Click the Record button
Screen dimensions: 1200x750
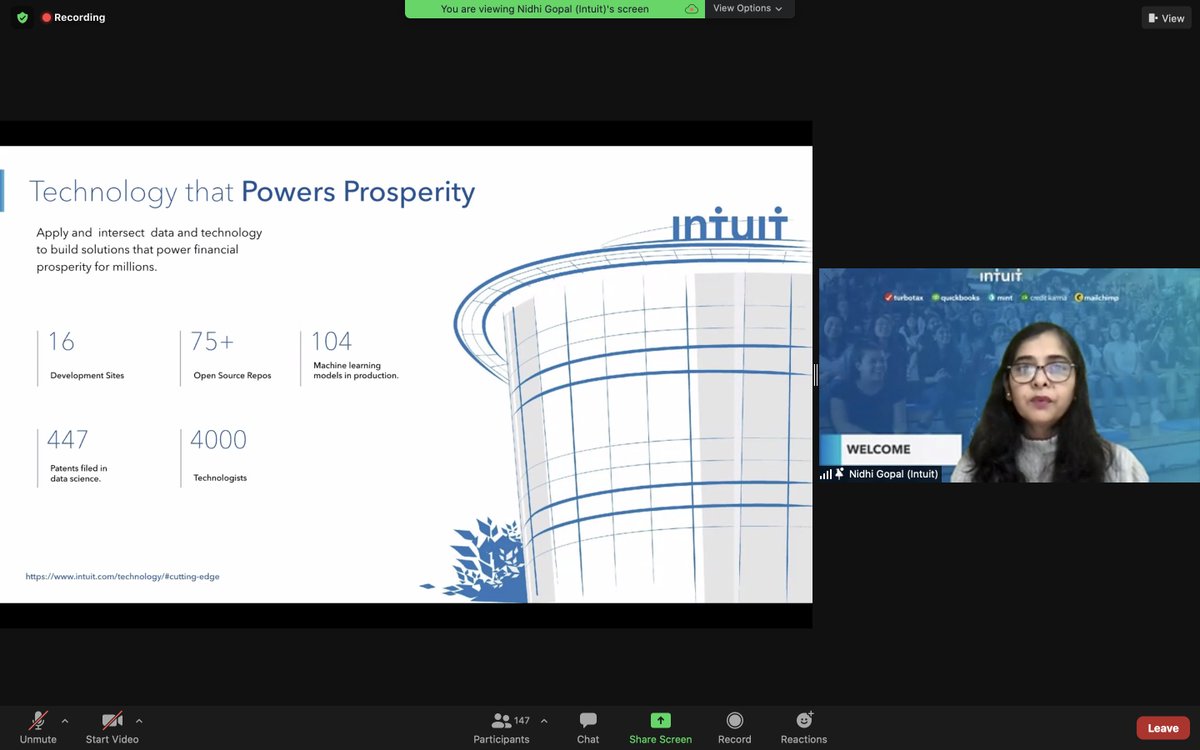(734, 727)
